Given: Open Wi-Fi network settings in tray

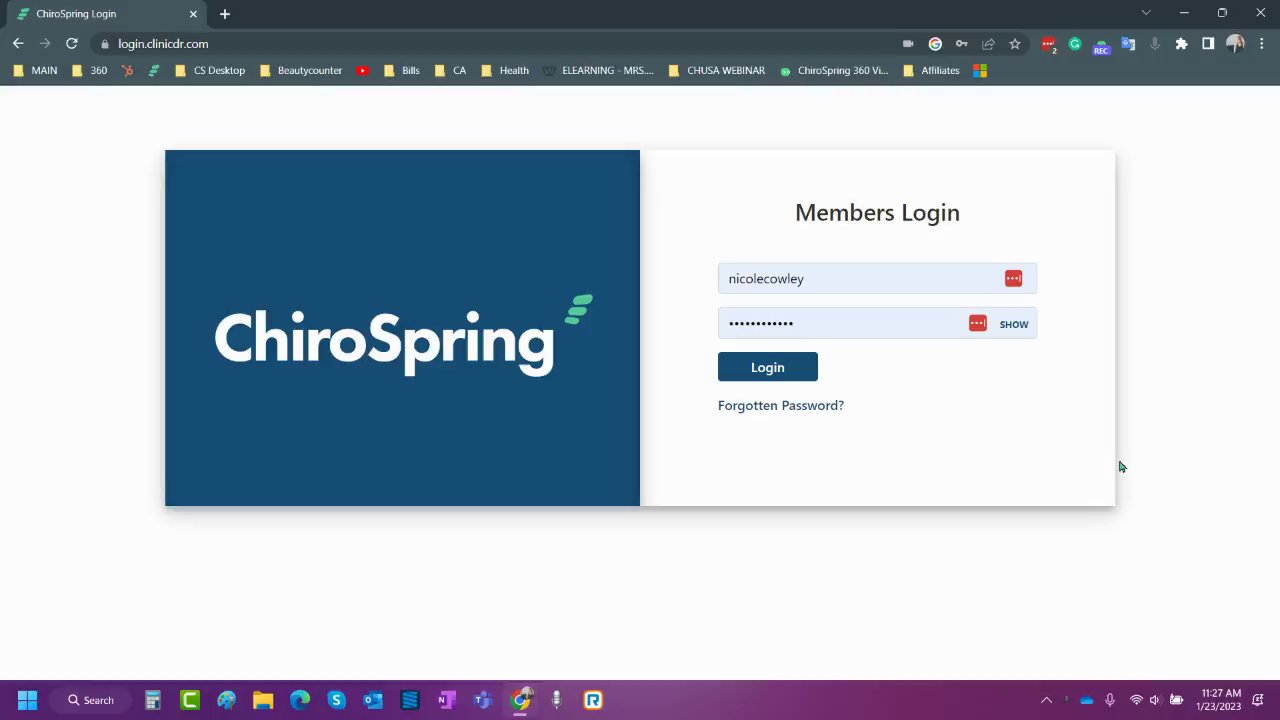Looking at the screenshot, I should pyautogui.click(x=1136, y=700).
